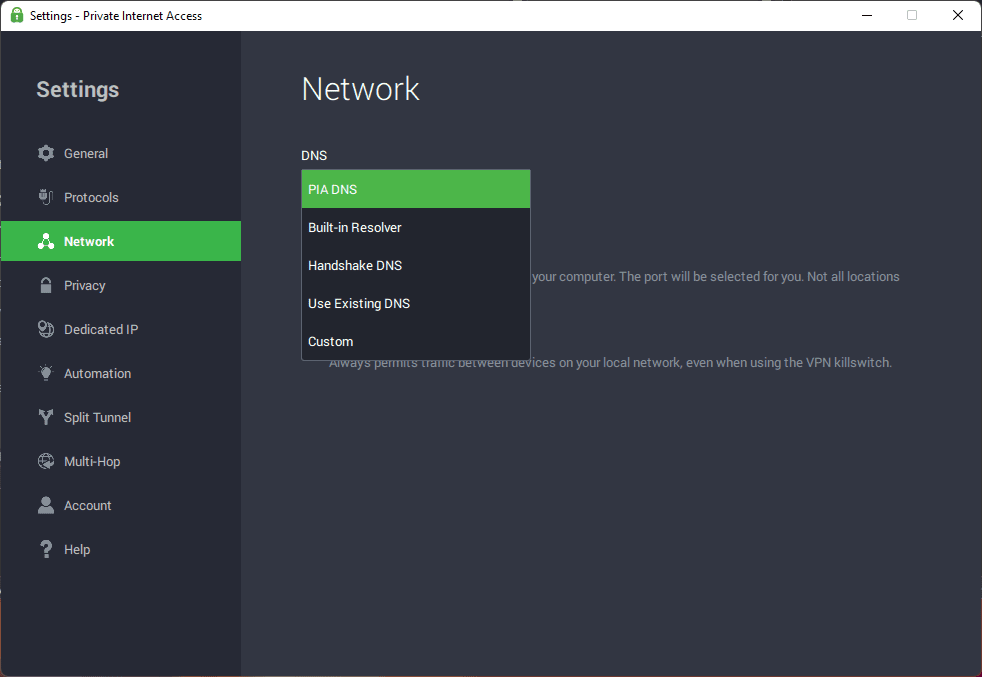982x677 pixels.
Task: Select Use Existing DNS option
Action: [415, 303]
